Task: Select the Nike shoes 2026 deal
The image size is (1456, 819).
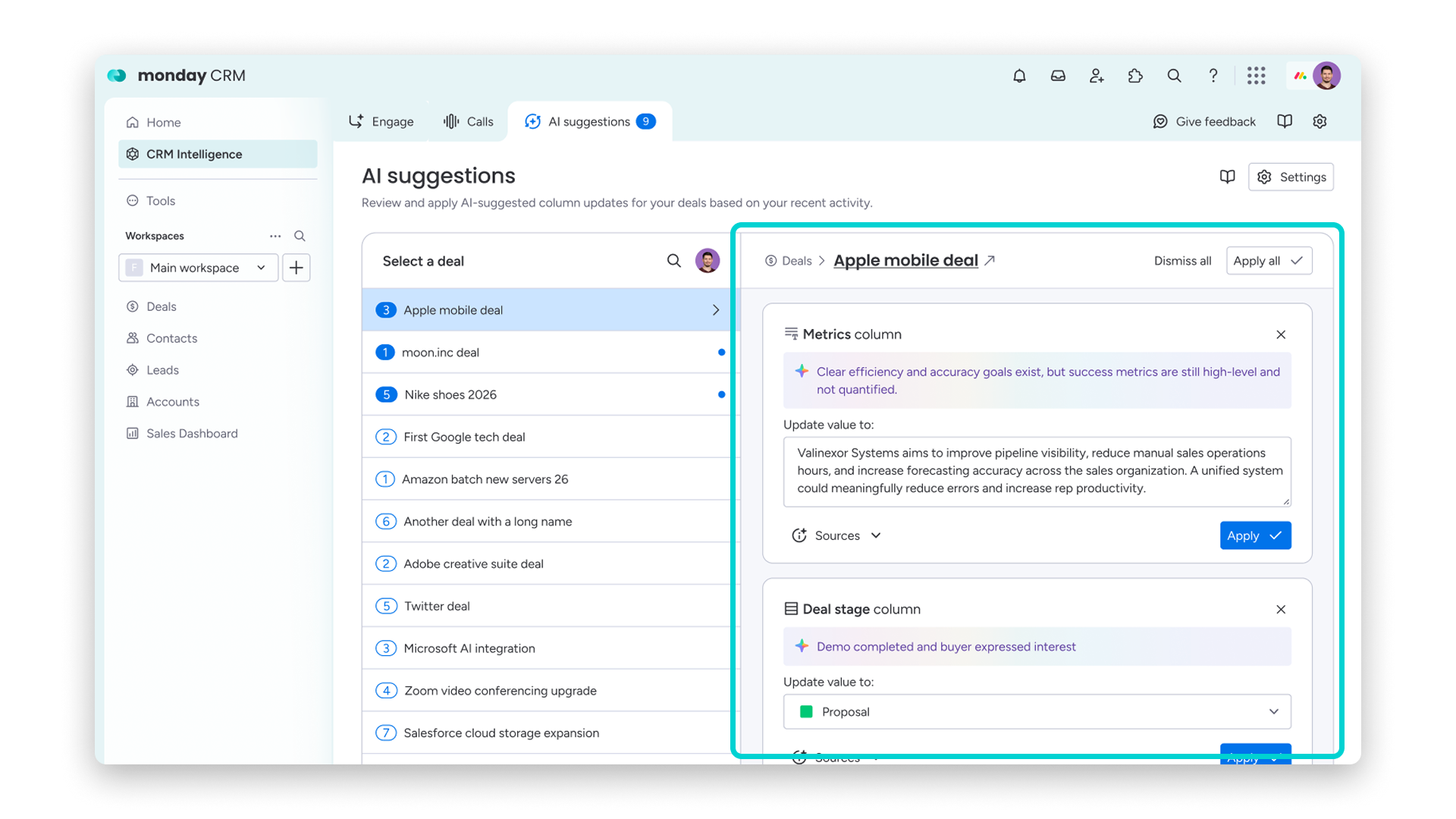Action: pyautogui.click(x=546, y=395)
